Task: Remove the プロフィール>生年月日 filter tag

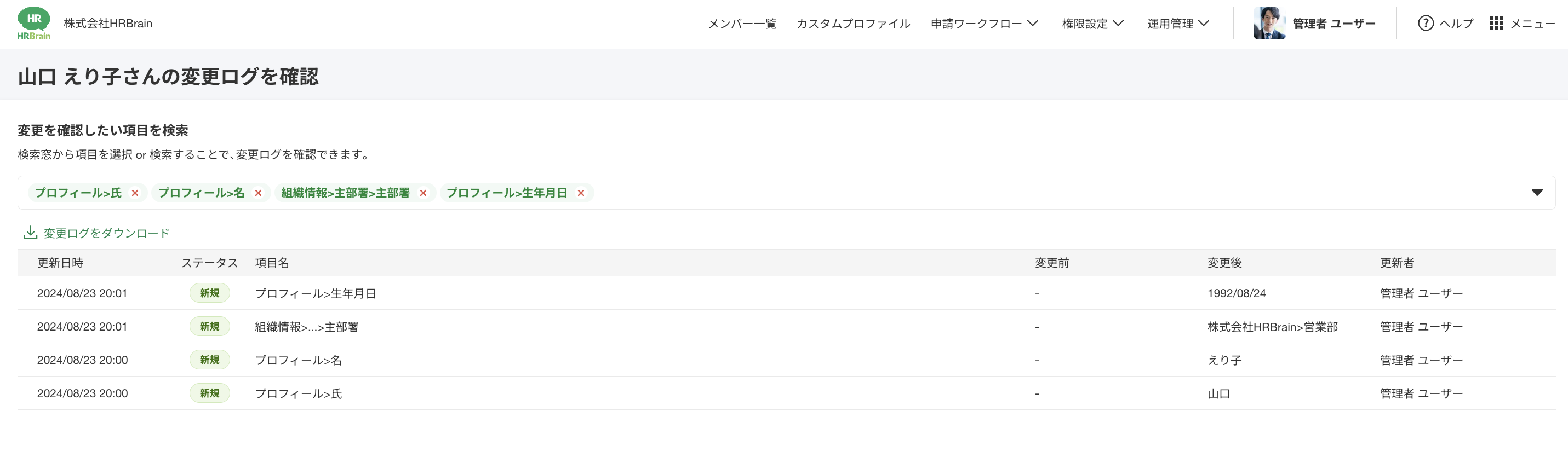Action: [x=581, y=193]
